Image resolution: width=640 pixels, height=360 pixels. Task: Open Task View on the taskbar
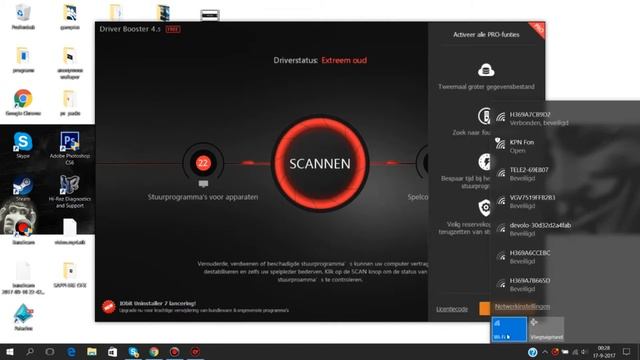point(50,352)
